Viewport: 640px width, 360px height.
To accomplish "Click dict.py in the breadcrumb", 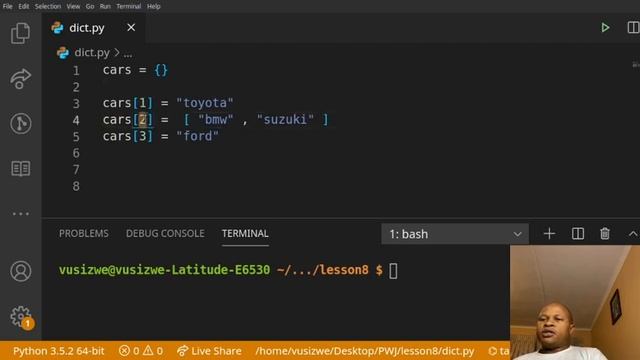I will tap(92, 53).
